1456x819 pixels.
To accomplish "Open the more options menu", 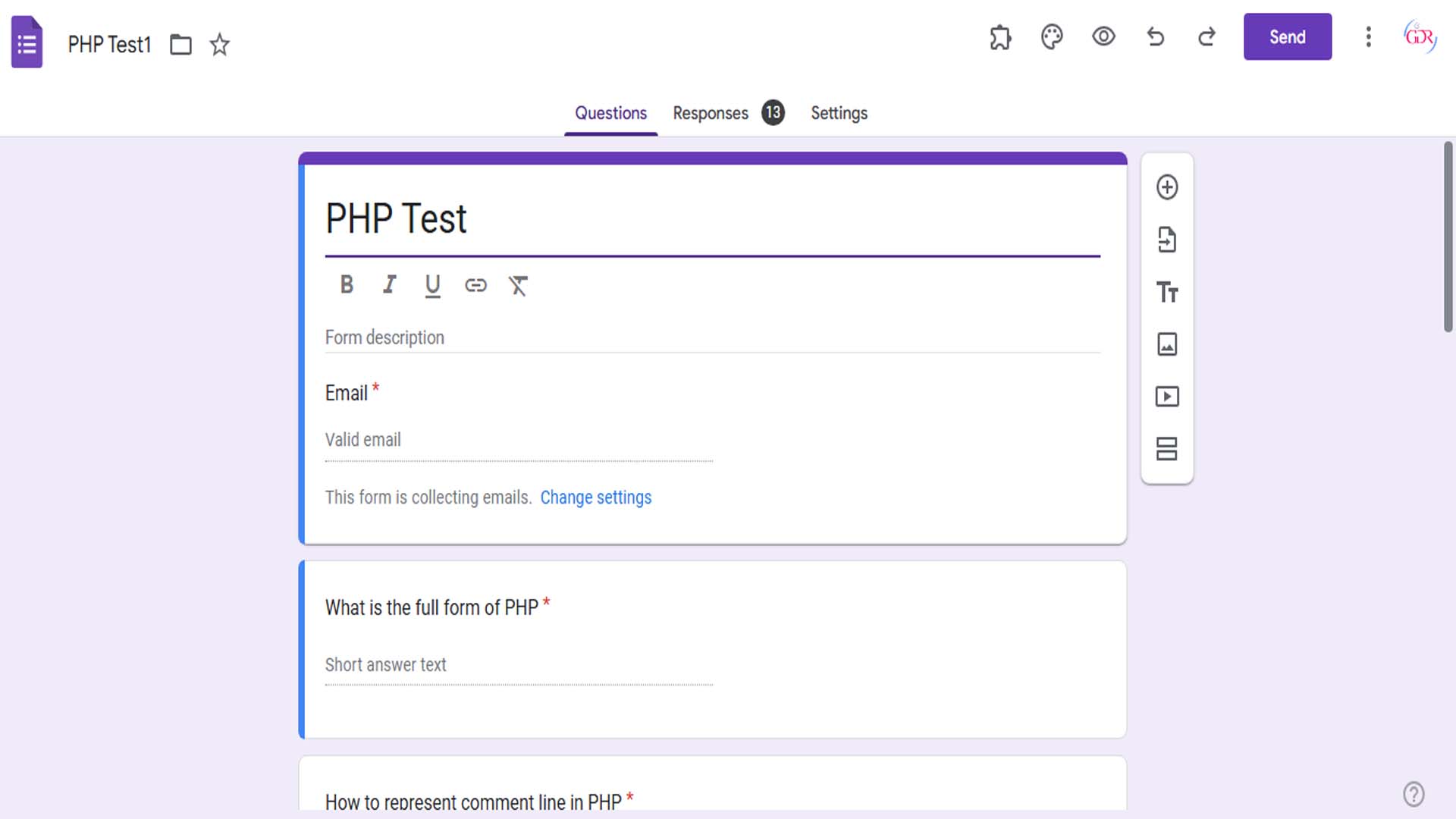I will pos(1368,37).
